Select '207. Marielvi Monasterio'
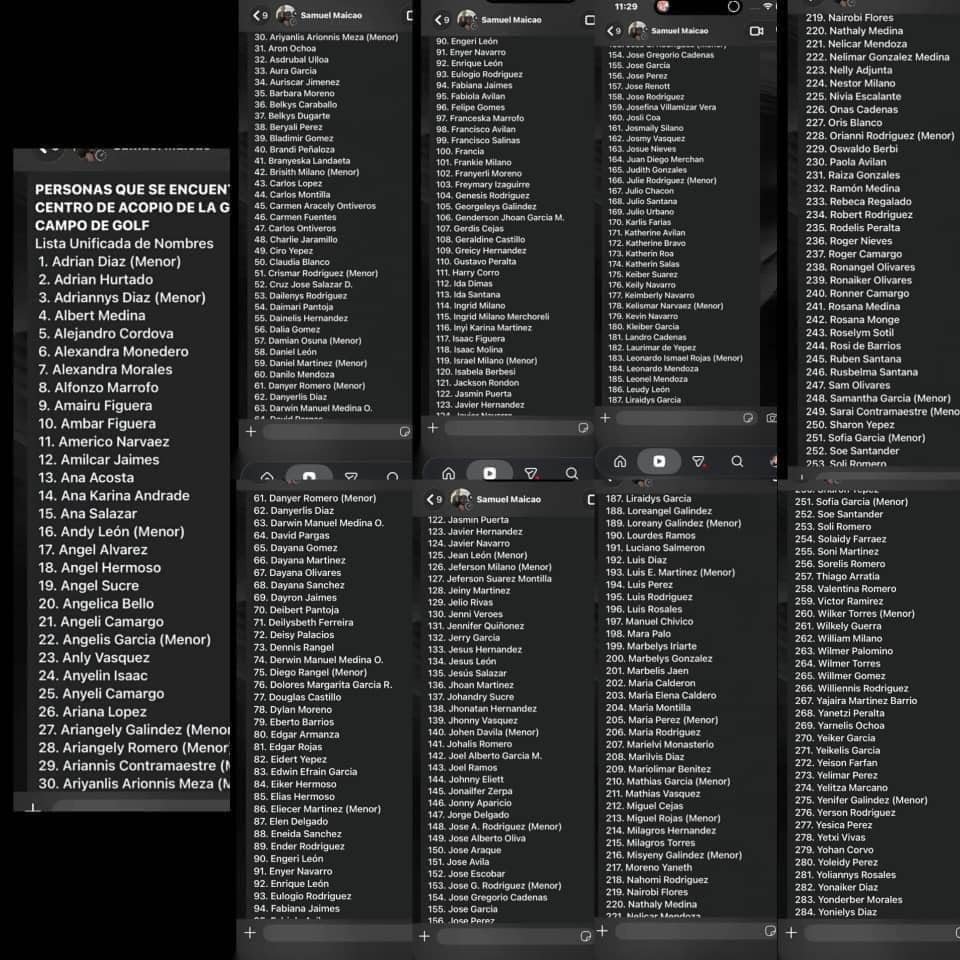960x960 pixels. pyautogui.click(x=660, y=744)
